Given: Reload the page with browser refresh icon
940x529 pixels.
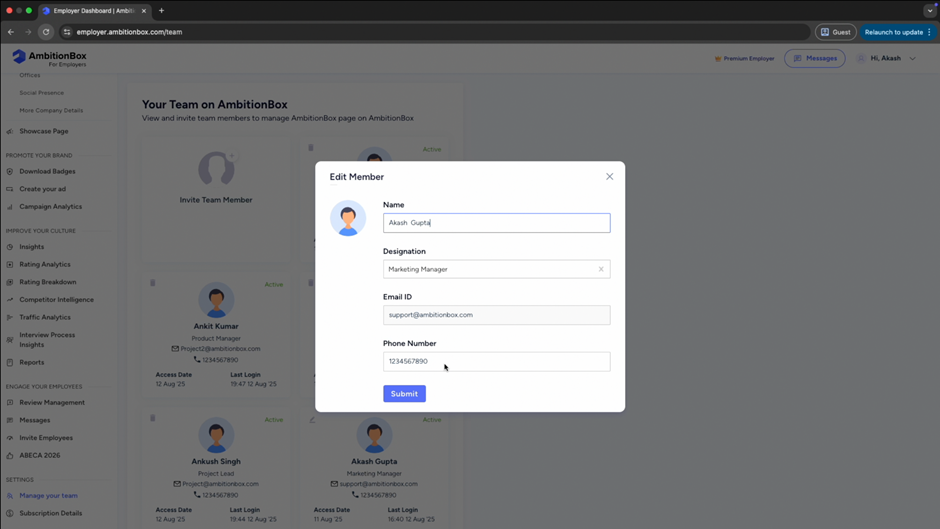Looking at the screenshot, I should point(46,32).
